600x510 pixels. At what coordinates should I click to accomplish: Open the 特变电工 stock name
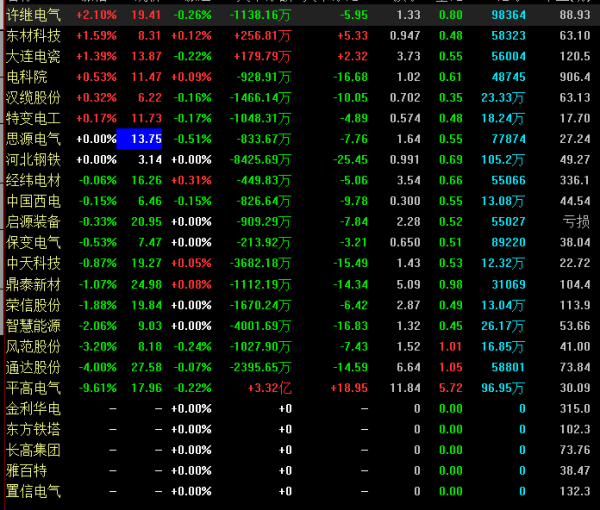click(x=33, y=119)
